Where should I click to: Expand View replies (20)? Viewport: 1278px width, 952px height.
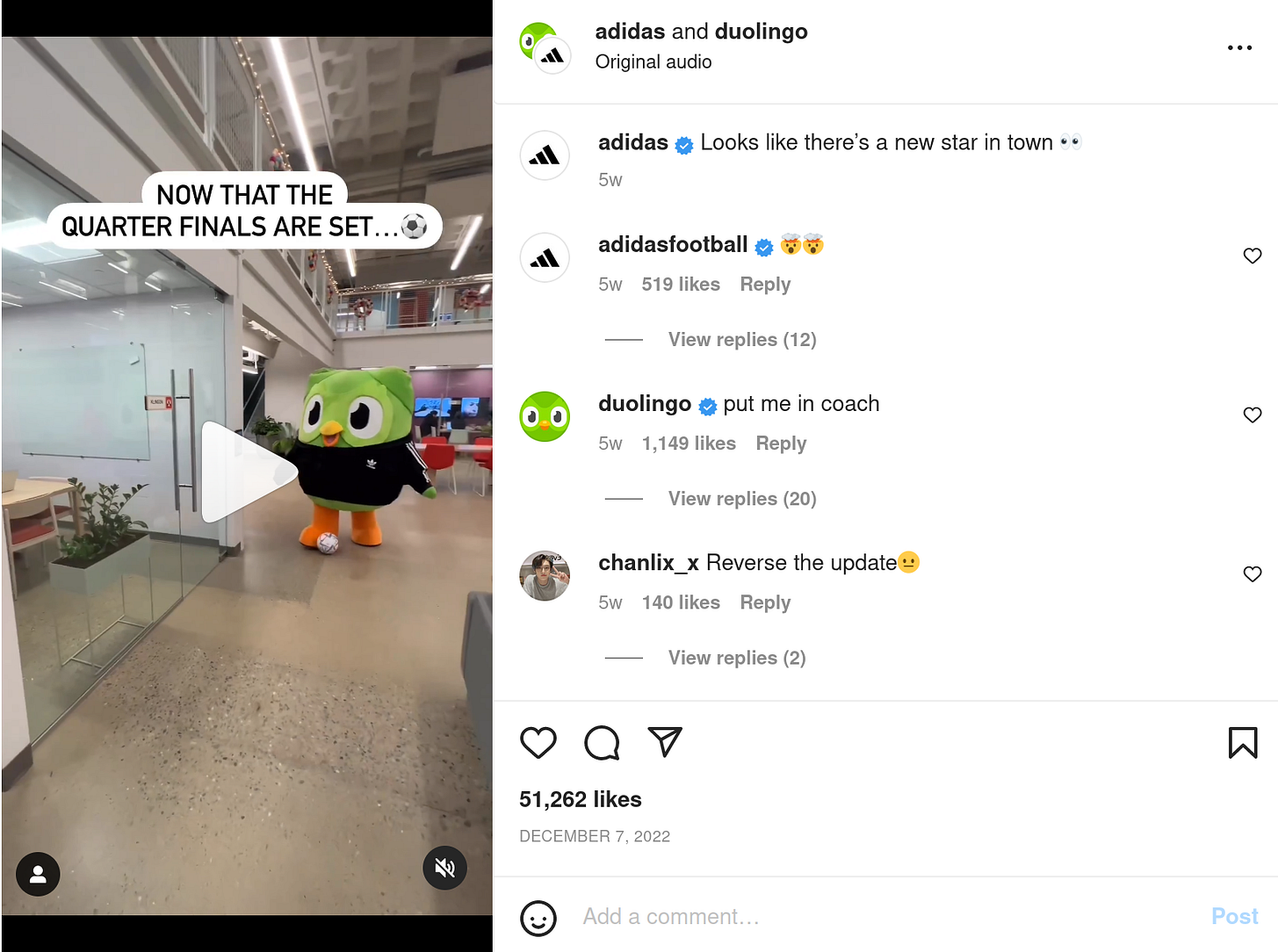(x=742, y=499)
